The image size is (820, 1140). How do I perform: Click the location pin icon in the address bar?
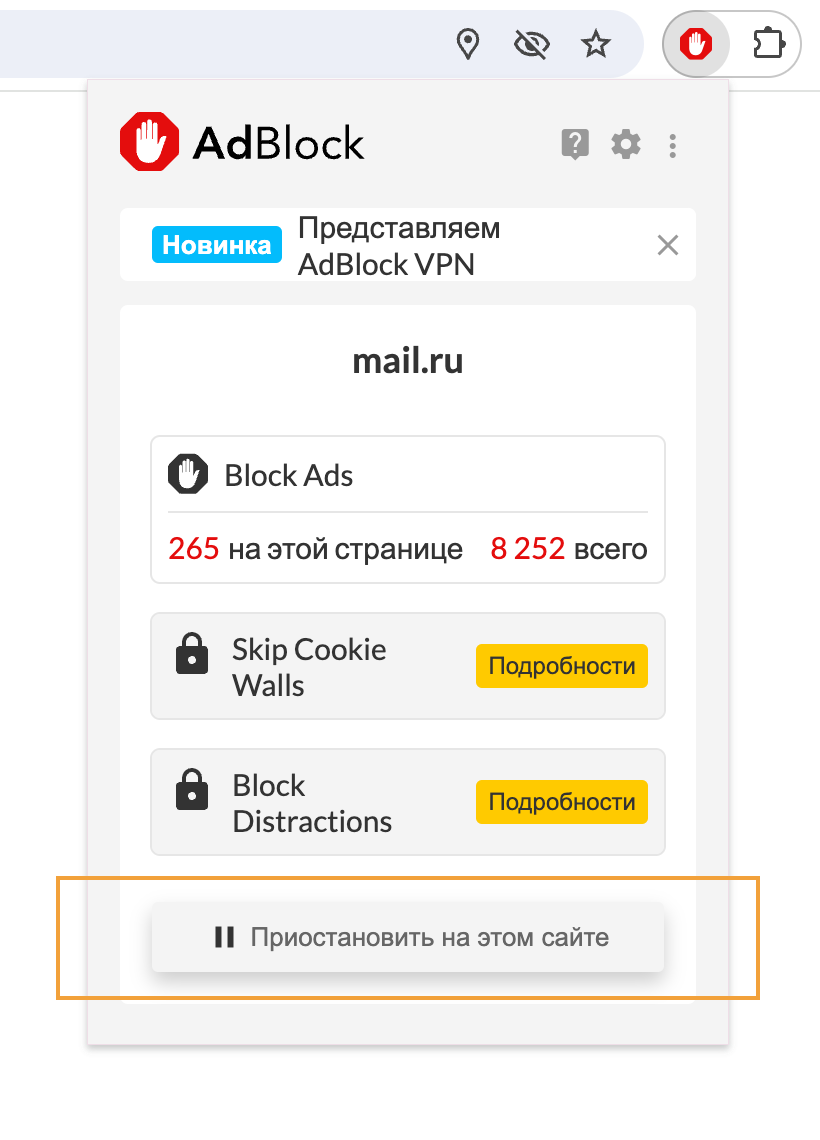click(x=467, y=44)
